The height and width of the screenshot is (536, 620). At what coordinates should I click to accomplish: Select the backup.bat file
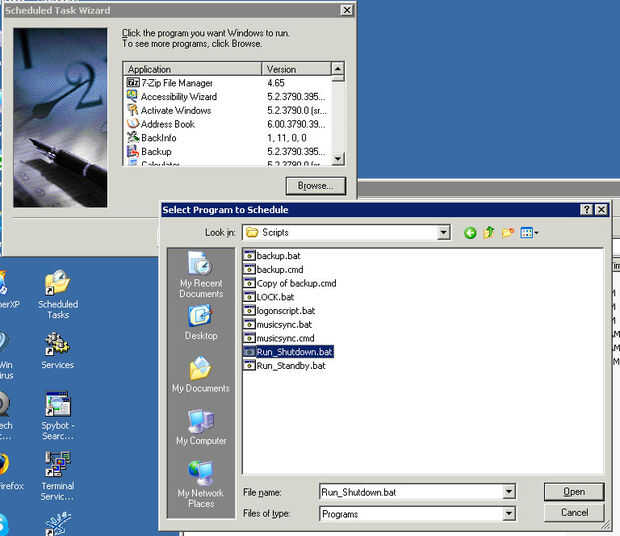[x=272, y=256]
